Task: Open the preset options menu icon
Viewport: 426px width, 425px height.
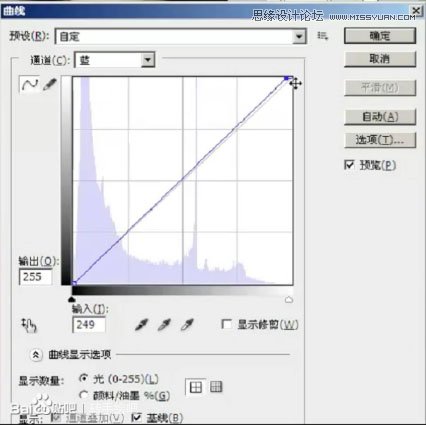Action: [x=322, y=36]
